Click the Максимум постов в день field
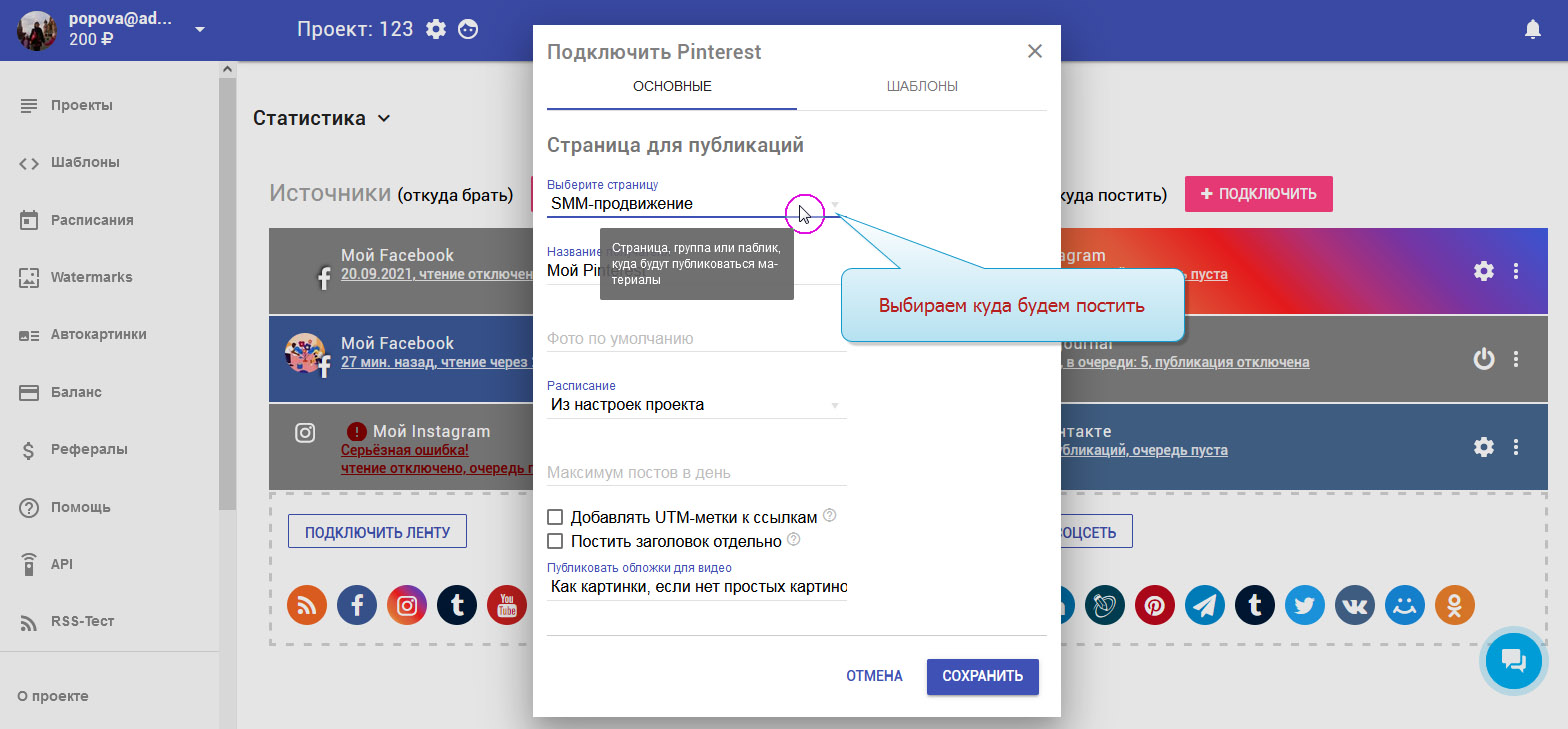Image resolution: width=1568 pixels, height=729 pixels. 696,473
